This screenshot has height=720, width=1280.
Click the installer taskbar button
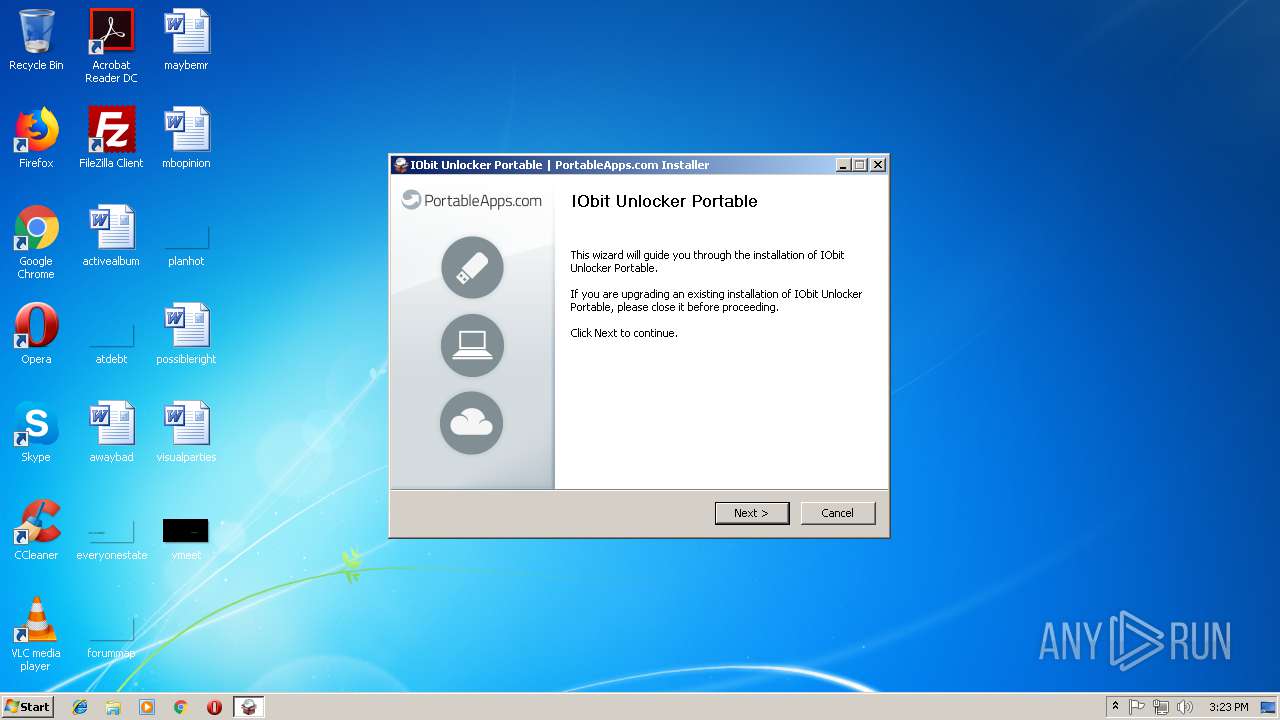pyautogui.click(x=249, y=707)
